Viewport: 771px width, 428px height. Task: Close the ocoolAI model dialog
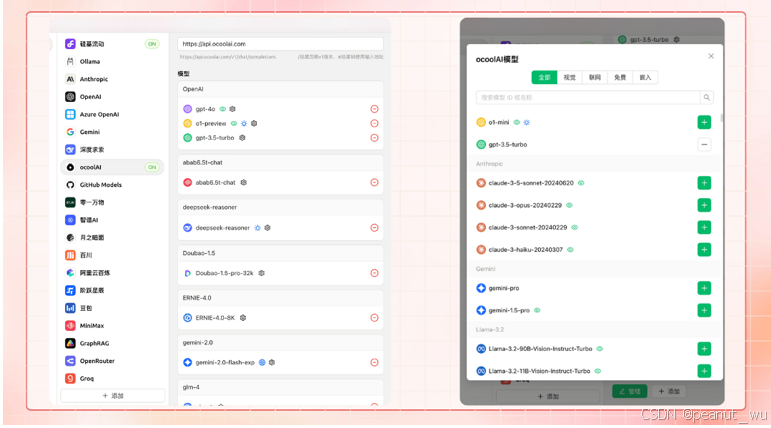point(711,56)
